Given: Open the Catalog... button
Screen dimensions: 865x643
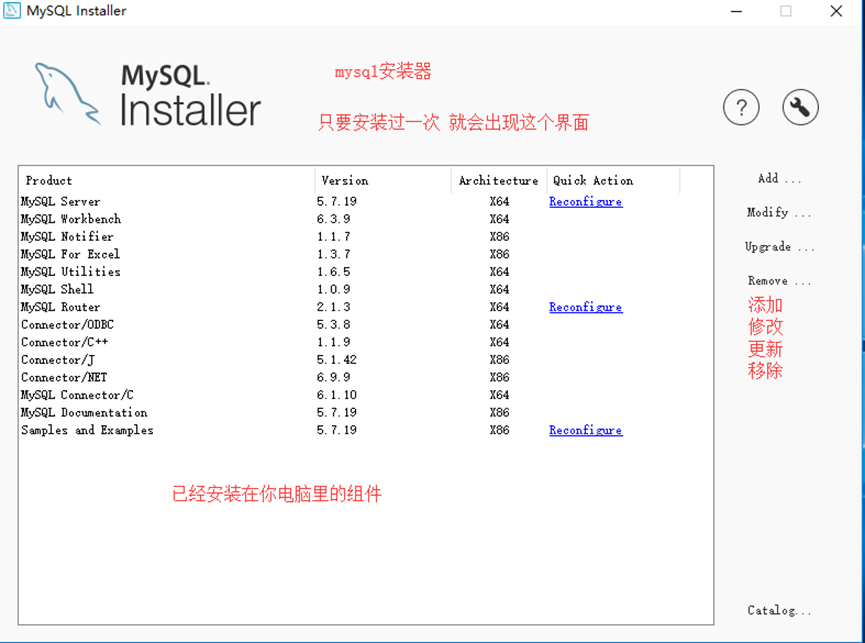Looking at the screenshot, I should coord(779,610).
